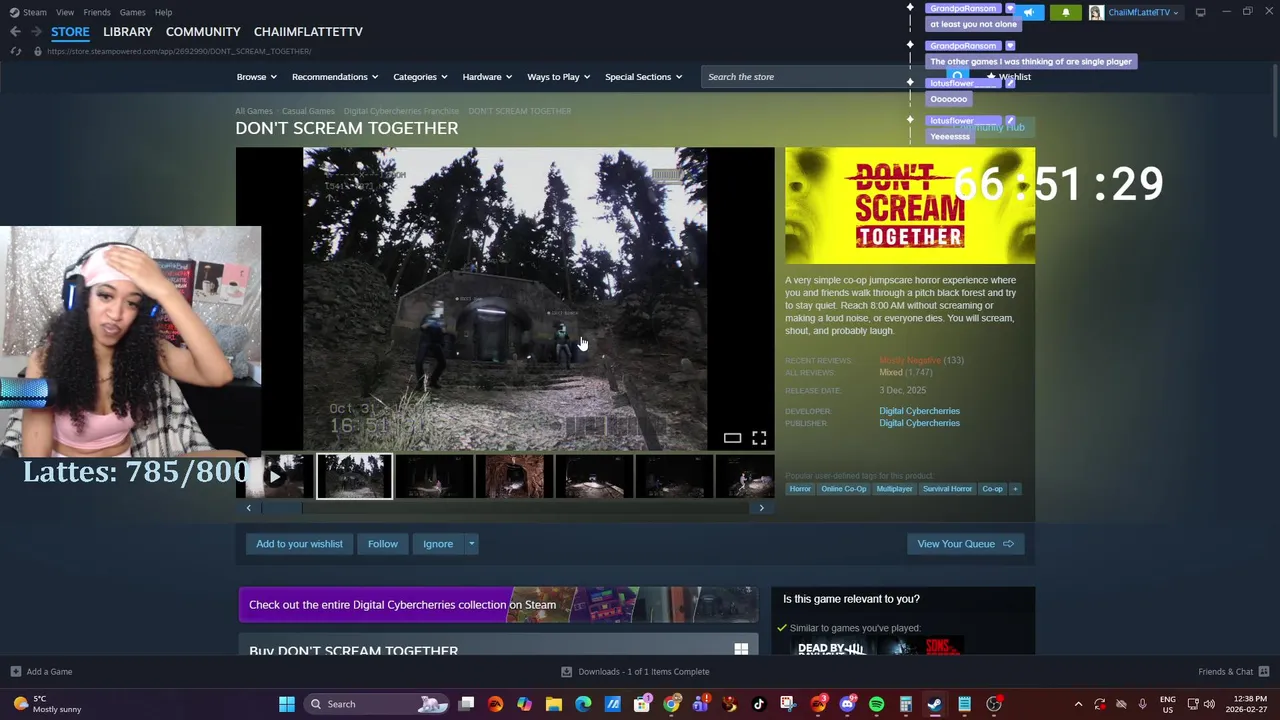Click the Steam back navigation arrow

point(15,32)
